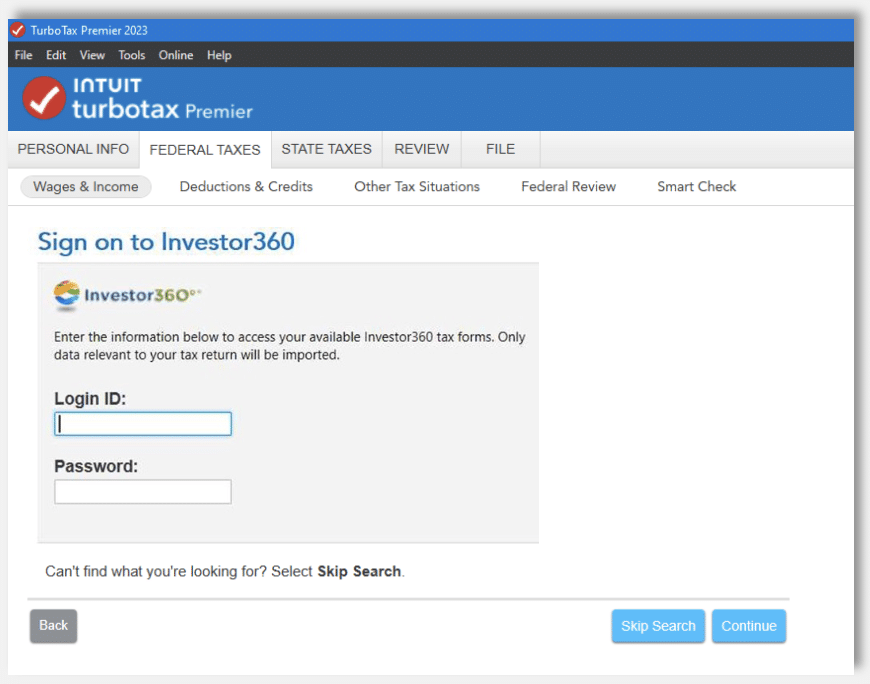Open the Online menu

coord(175,55)
